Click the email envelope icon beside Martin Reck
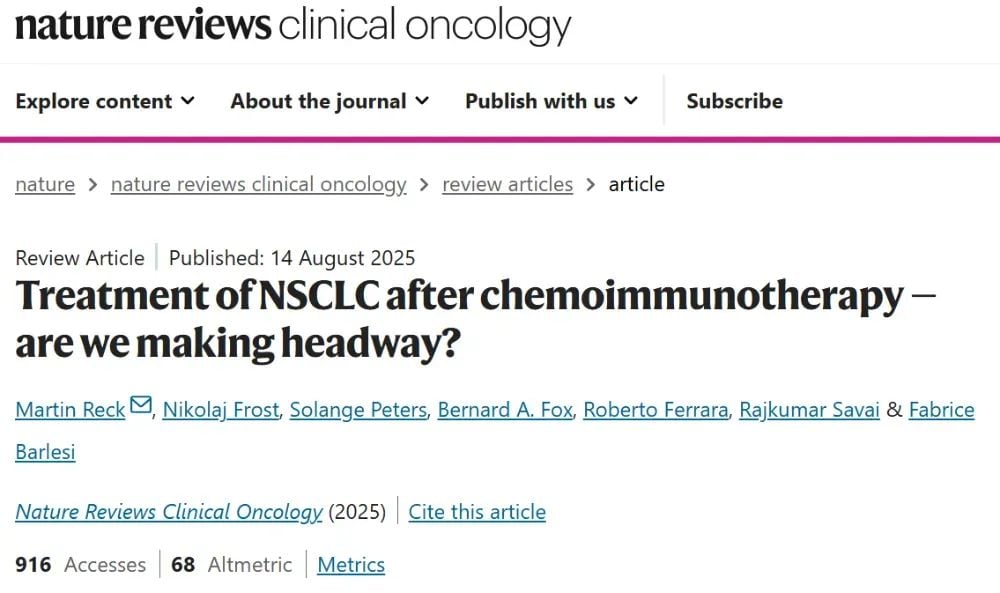1000x593 pixels. click(141, 406)
